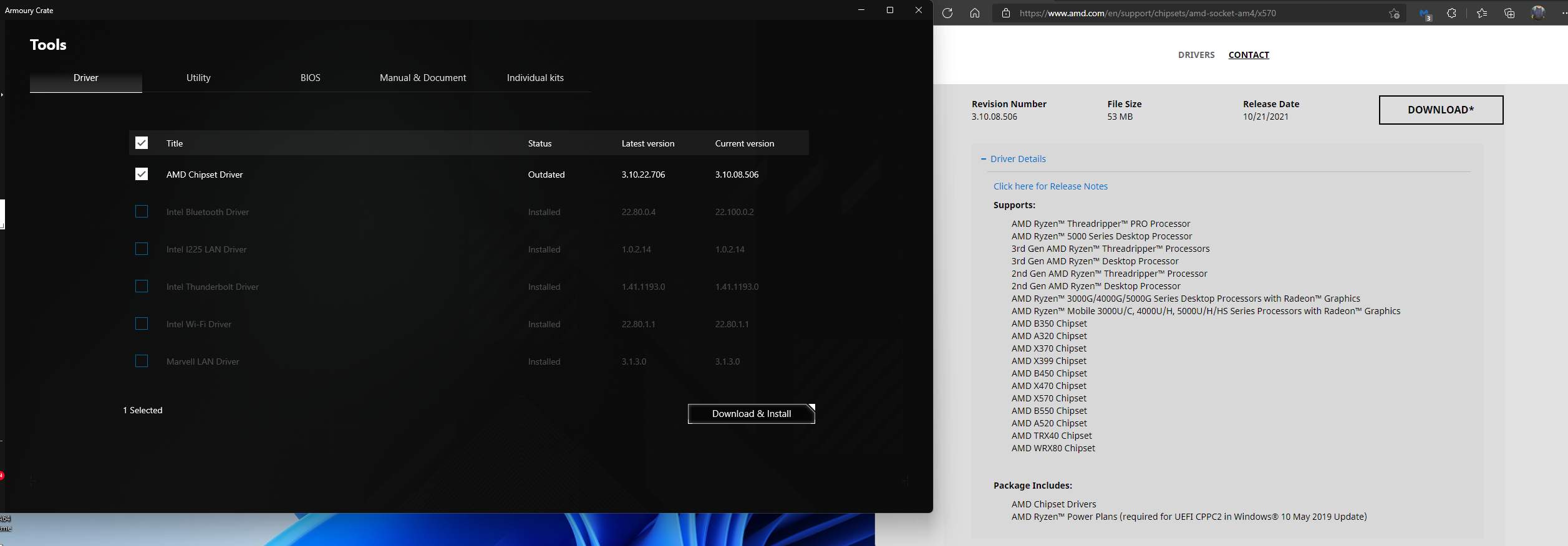Refresh the AMD support page
This screenshot has width=1568, height=546.
[x=947, y=13]
